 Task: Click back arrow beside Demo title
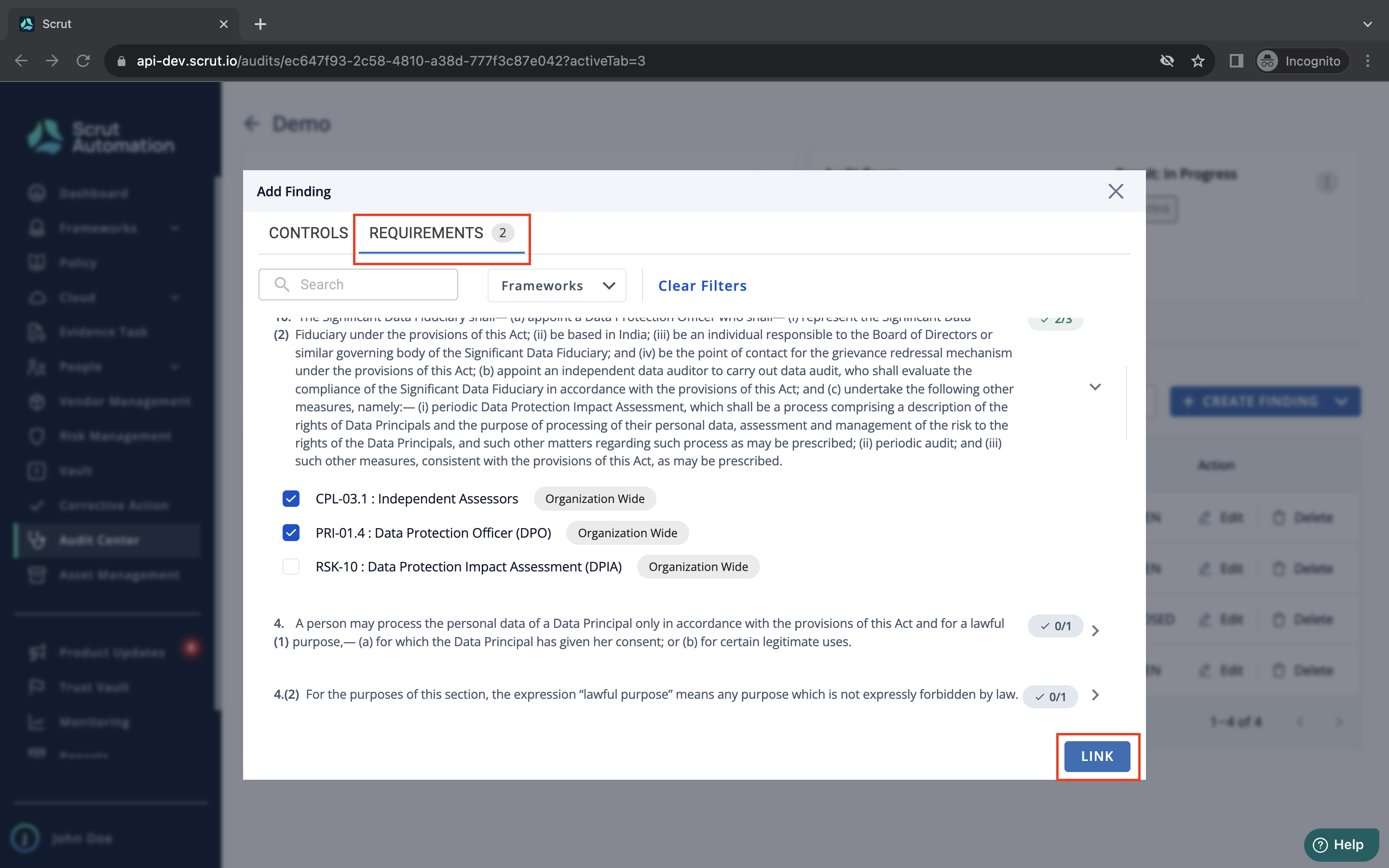(251, 123)
